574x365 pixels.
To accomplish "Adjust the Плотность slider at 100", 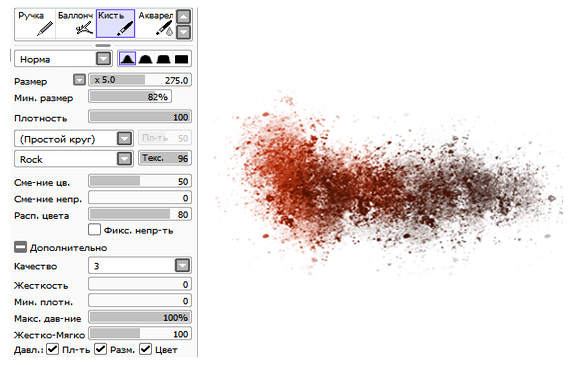I will 140,117.
